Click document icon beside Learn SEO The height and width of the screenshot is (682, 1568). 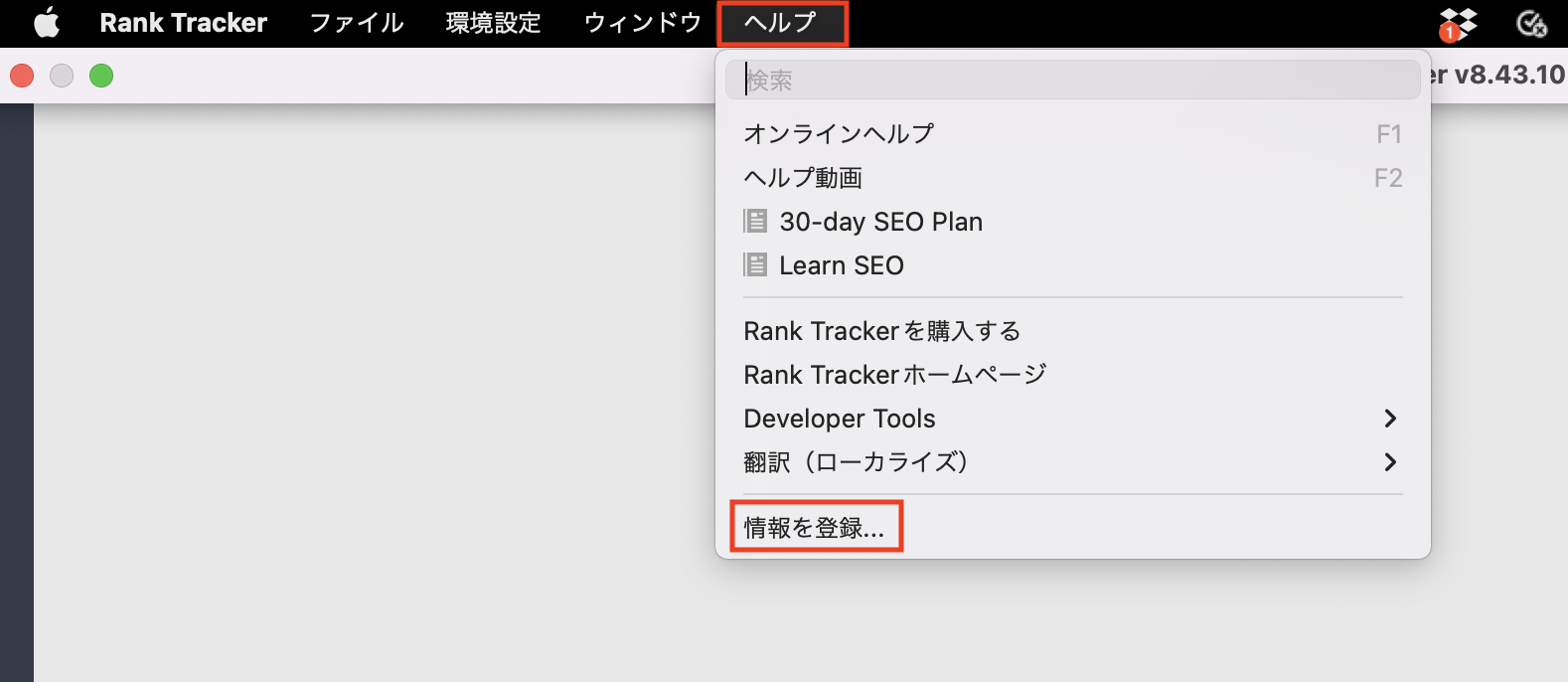755,264
